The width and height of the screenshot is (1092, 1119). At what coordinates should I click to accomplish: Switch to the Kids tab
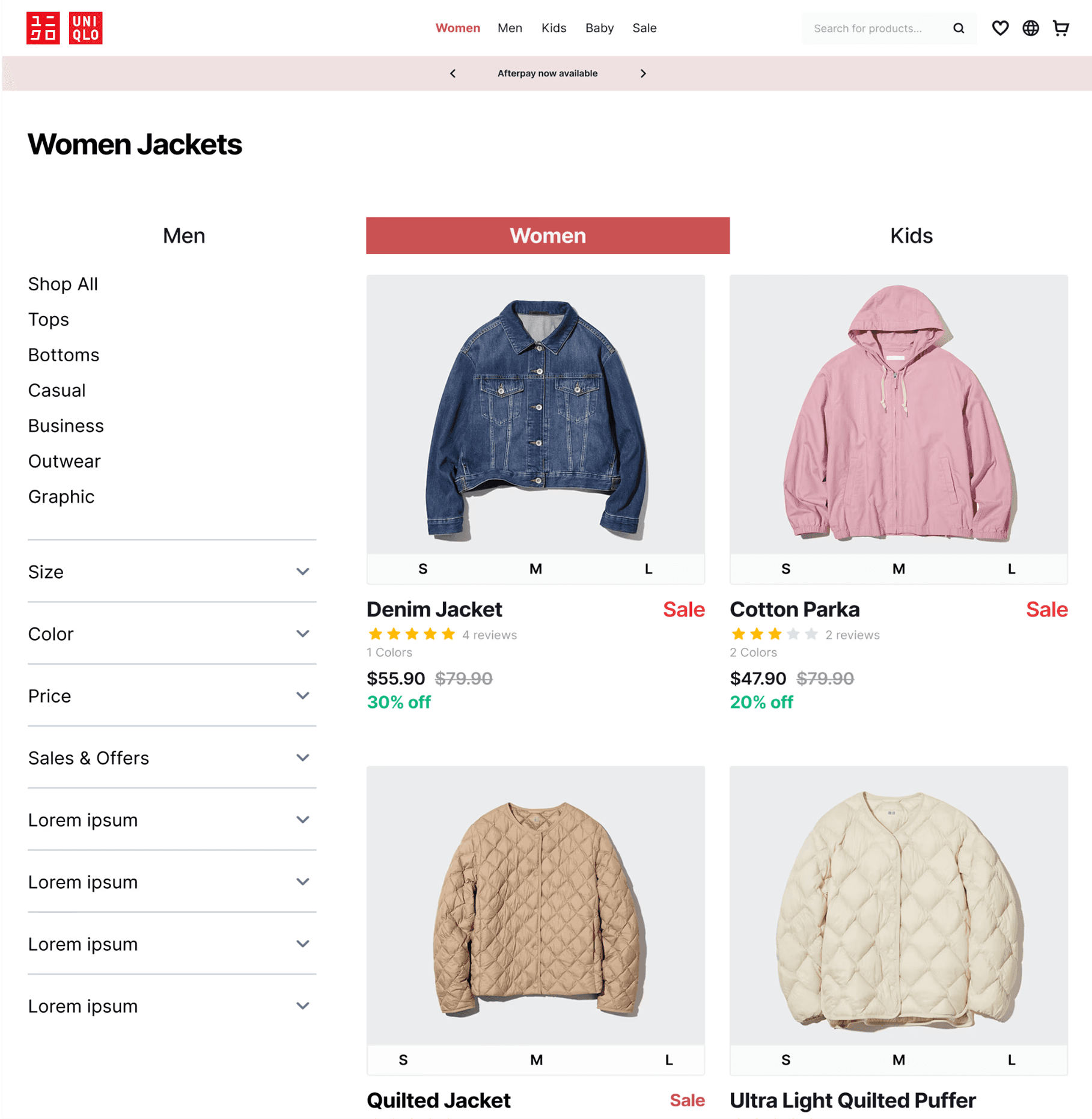(911, 236)
